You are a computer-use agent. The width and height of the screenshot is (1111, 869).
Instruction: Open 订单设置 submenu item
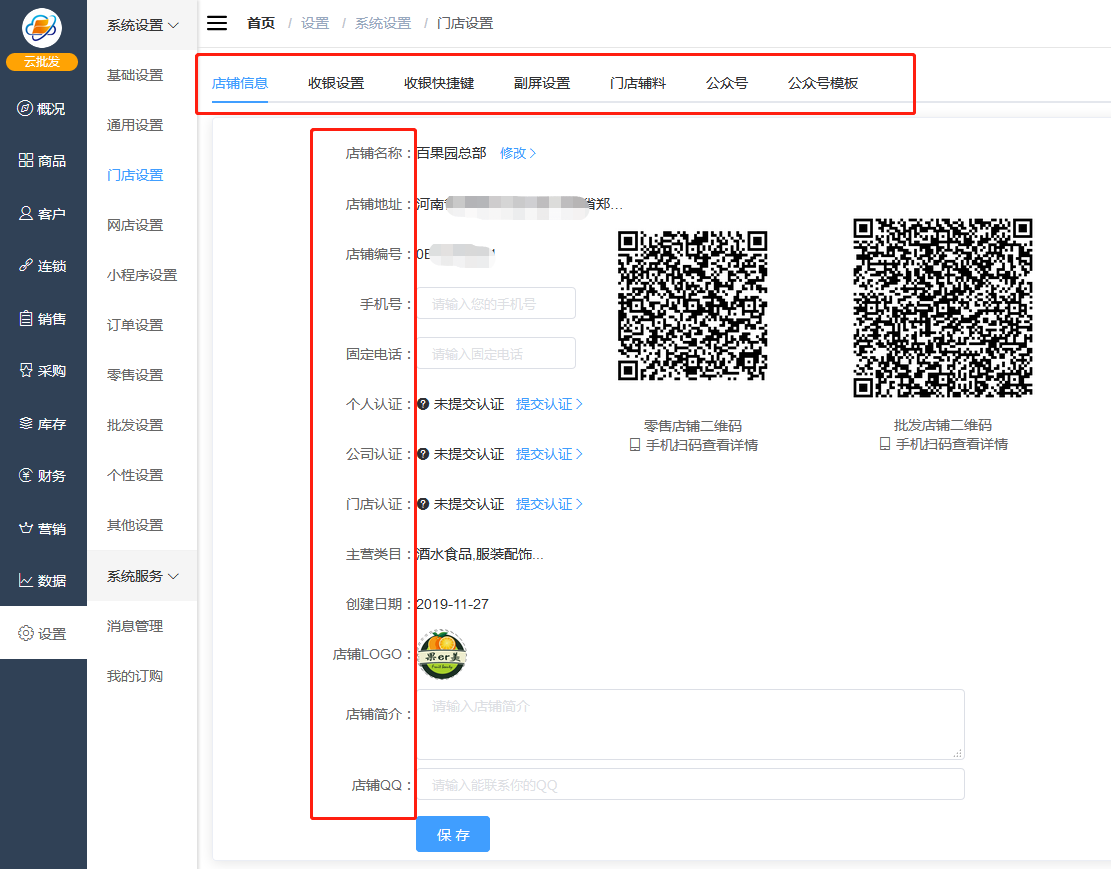[135, 325]
